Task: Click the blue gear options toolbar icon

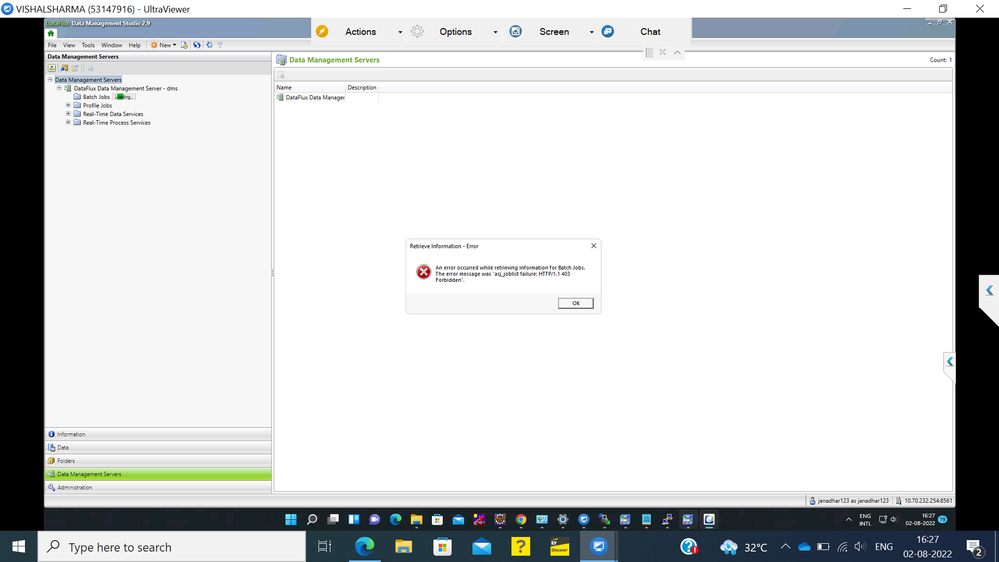Action: [209, 45]
